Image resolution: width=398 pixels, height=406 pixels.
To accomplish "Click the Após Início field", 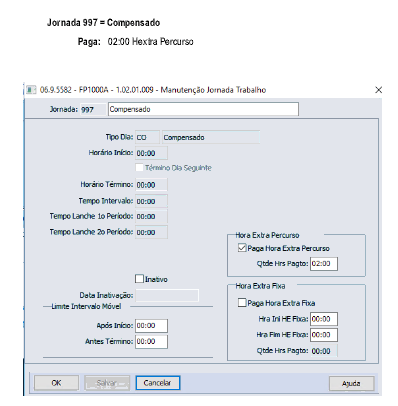I will tap(151, 326).
